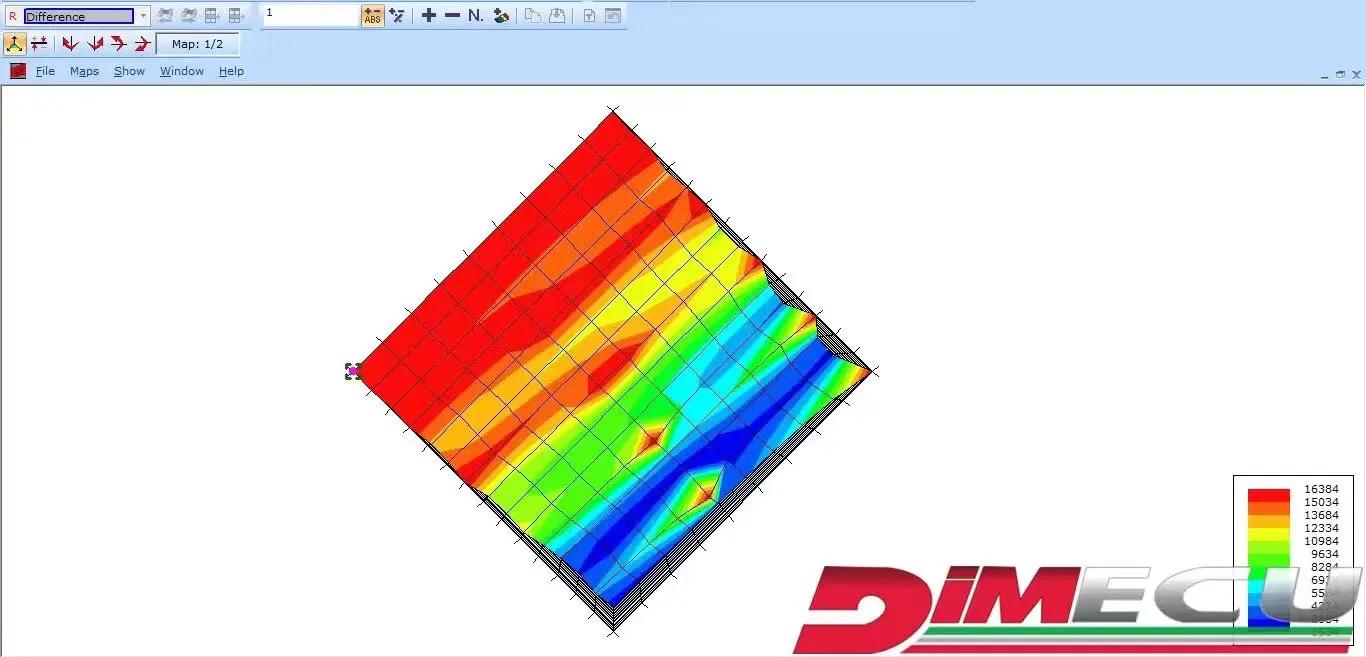Click the grayed copy icon
This screenshot has width=1366, height=657.
tap(533, 16)
